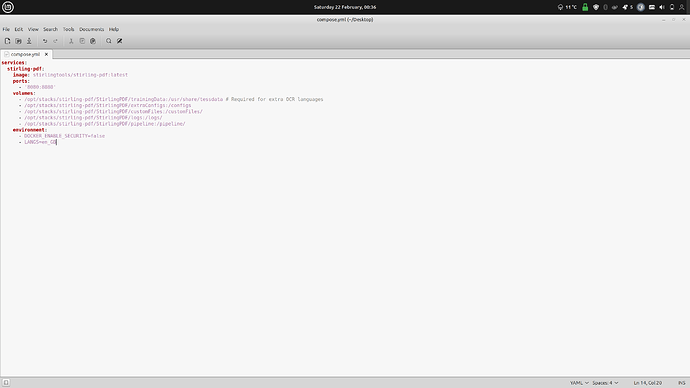Toggle the INS insert mode indicator

click(681, 383)
